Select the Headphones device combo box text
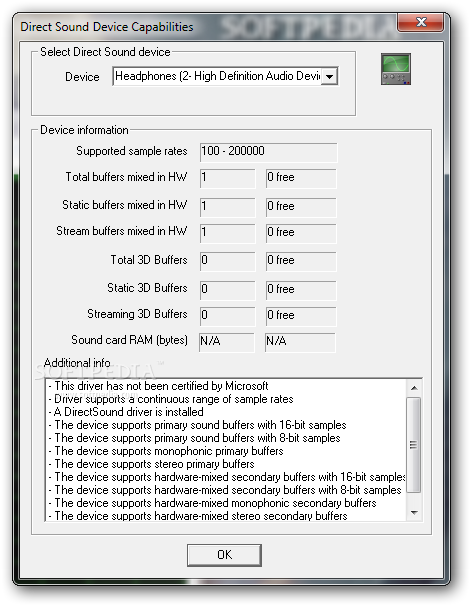This screenshot has height=606, width=471. point(218,76)
